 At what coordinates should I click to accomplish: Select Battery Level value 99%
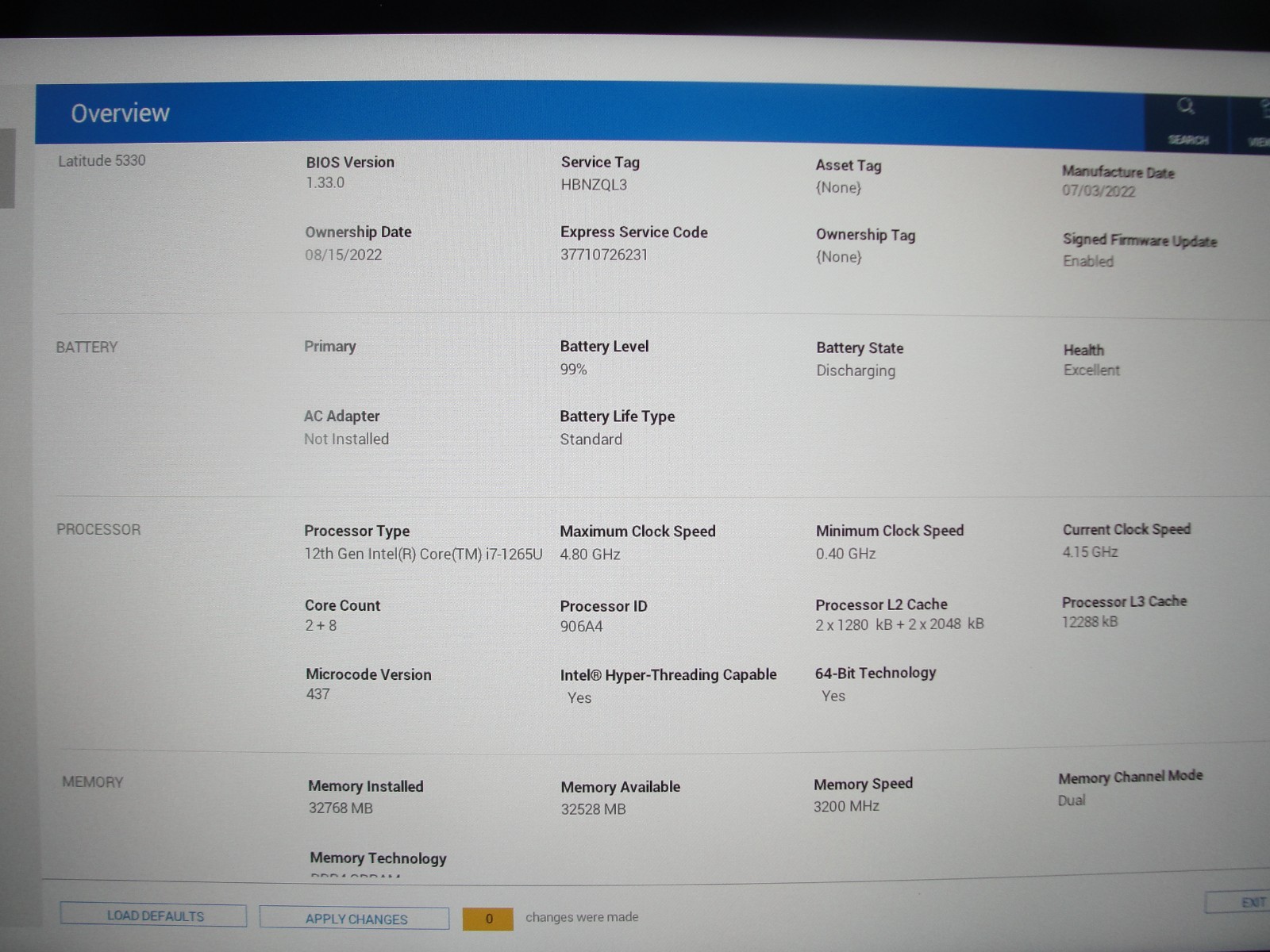coord(573,370)
